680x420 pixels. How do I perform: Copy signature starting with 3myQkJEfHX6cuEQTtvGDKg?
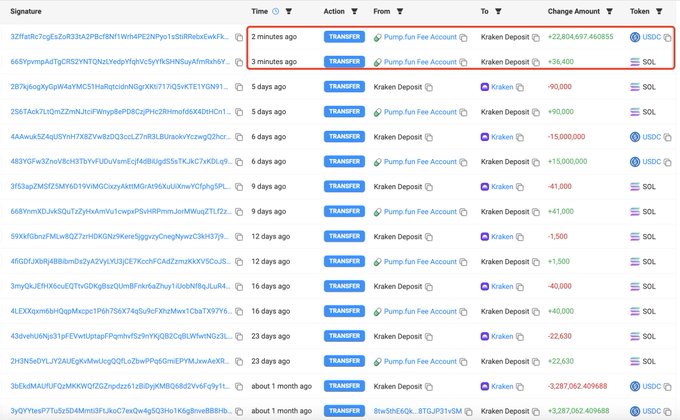[239, 287]
